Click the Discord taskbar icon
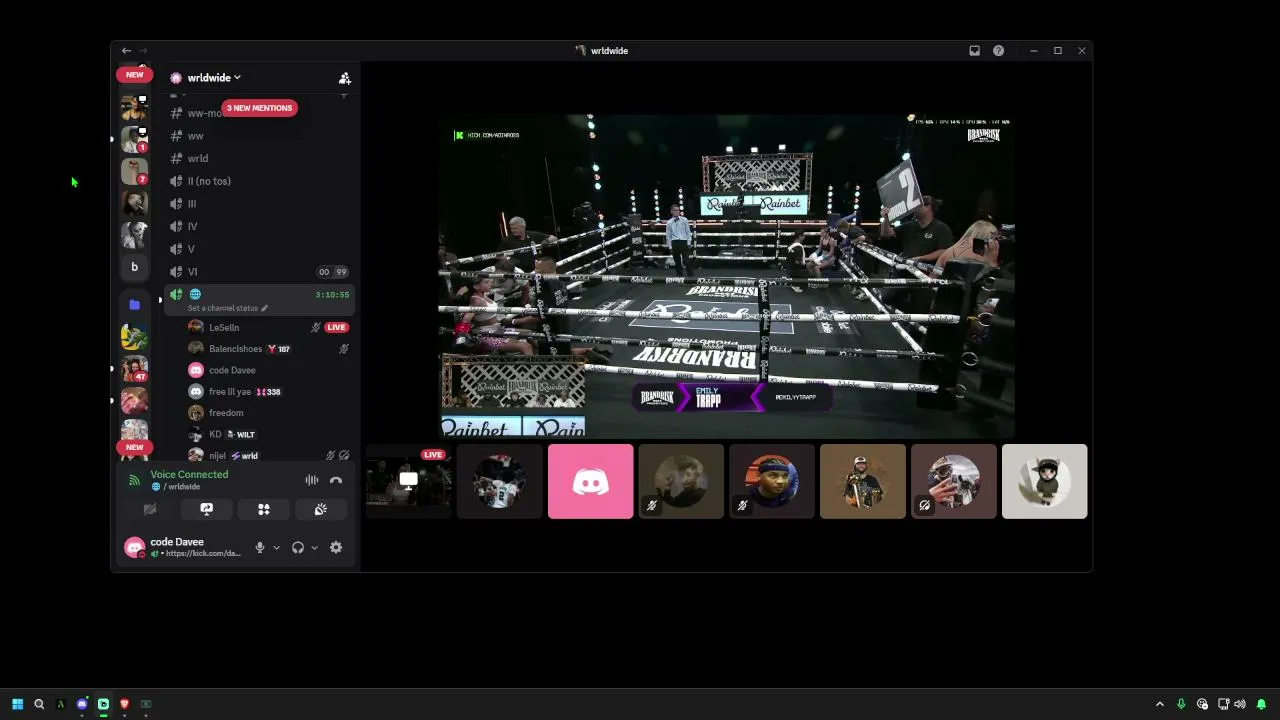This screenshot has height=720, width=1280. pos(82,704)
